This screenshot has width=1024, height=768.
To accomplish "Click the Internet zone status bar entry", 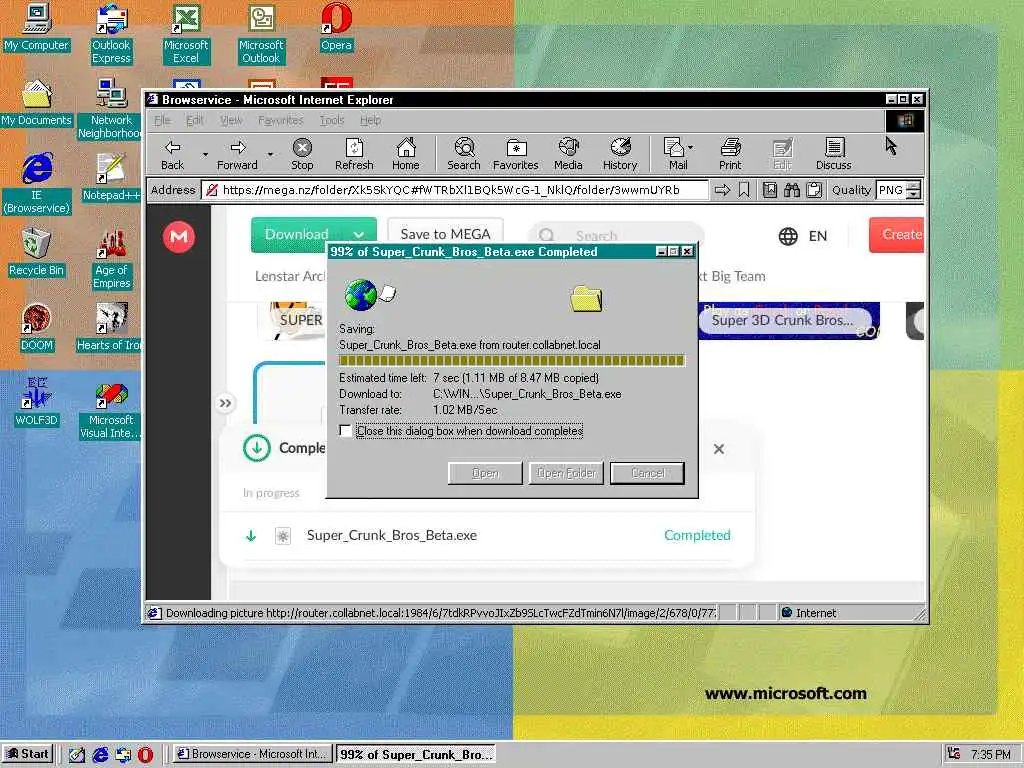I will [x=808, y=613].
